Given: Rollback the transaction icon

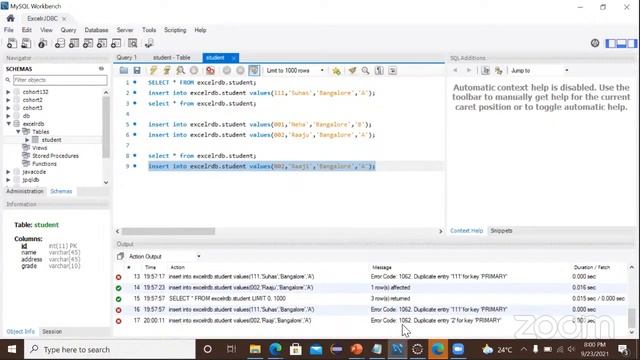Looking at the screenshot, I should coord(240,71).
